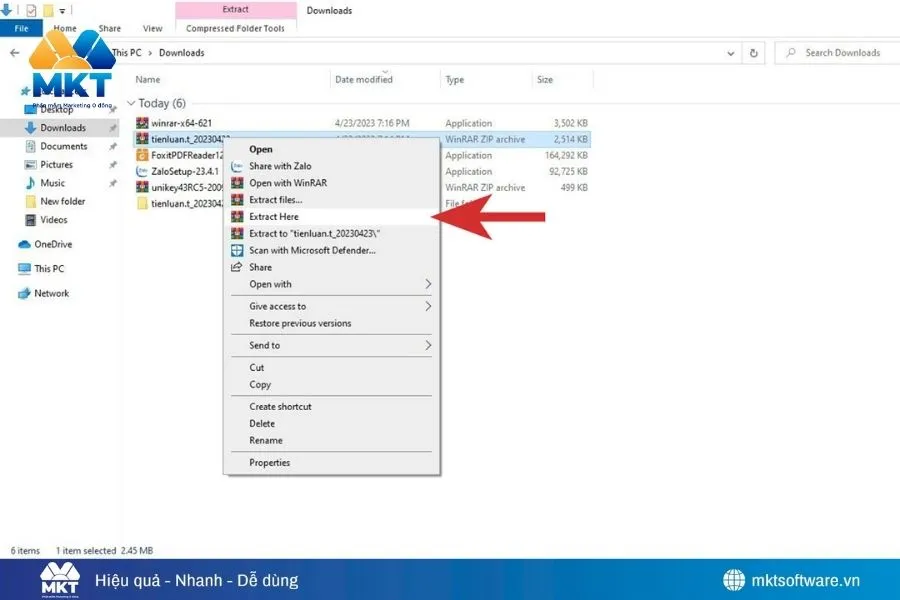Click Properties in the context menu
900x600 pixels.
tap(269, 463)
